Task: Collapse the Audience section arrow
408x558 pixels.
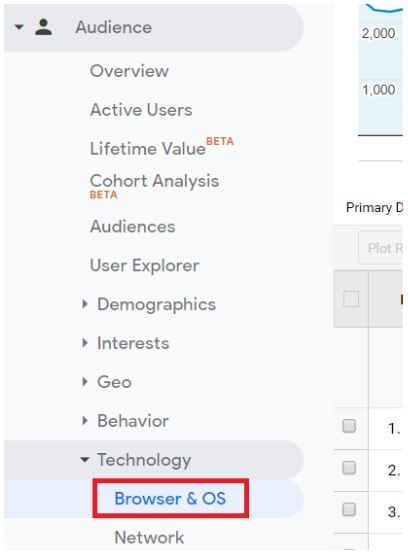Action: (x=19, y=27)
